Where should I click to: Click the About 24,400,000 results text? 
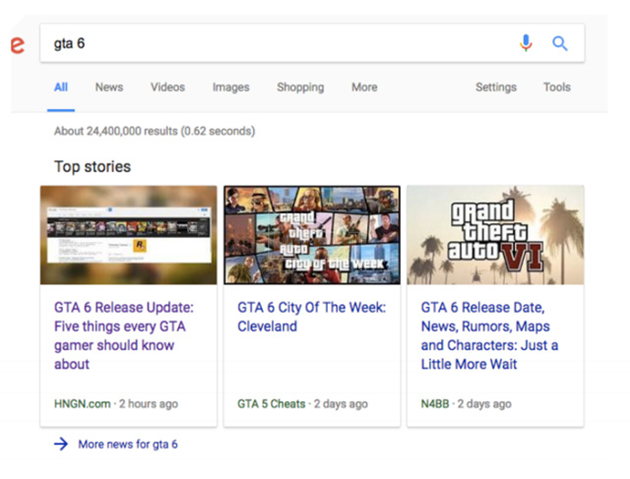pos(155,131)
